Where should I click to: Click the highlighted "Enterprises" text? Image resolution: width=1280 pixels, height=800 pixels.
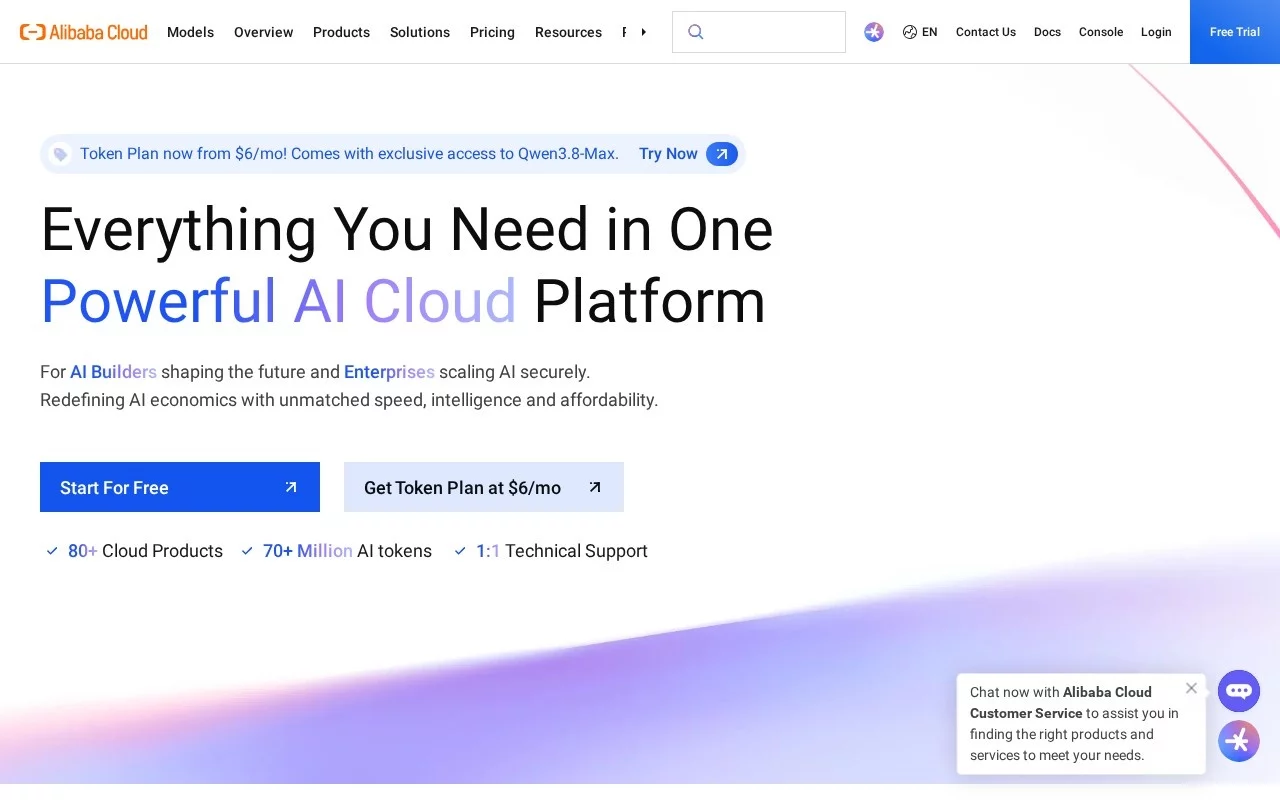point(389,372)
